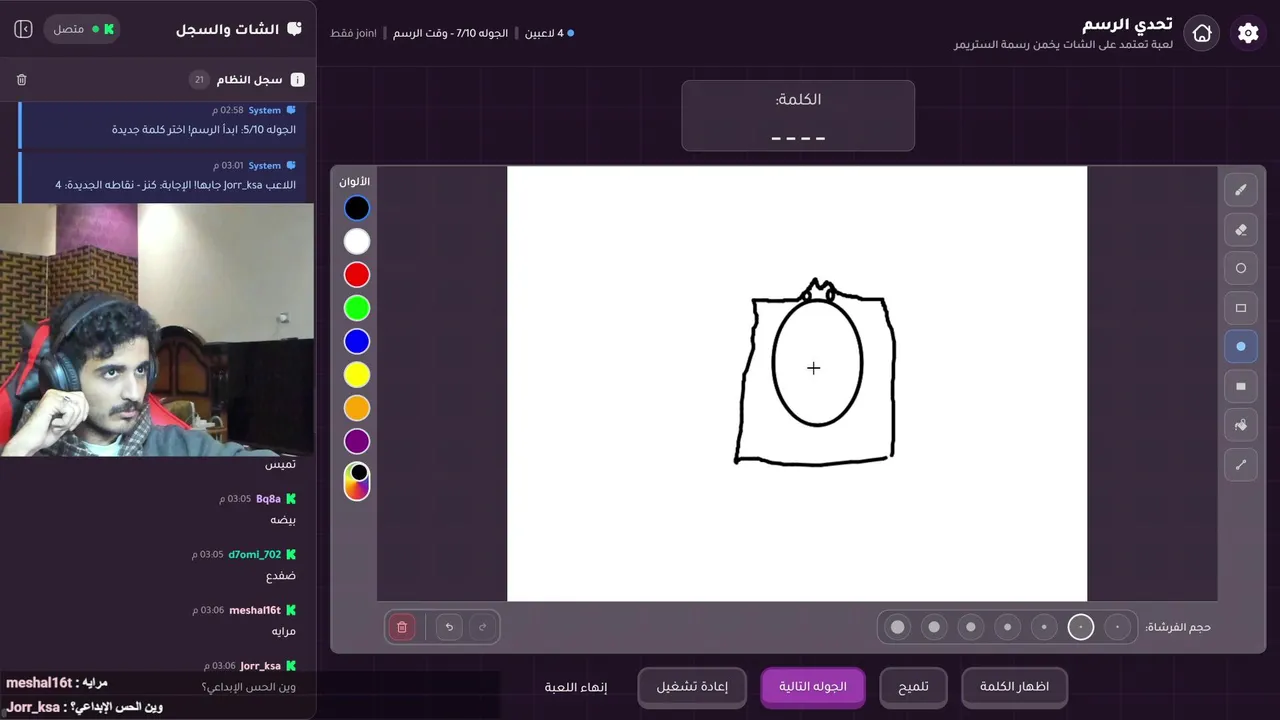This screenshot has width=1280, height=720.
Task: Collapse the chat sidebar panel
Action: pyautogui.click(x=23, y=29)
